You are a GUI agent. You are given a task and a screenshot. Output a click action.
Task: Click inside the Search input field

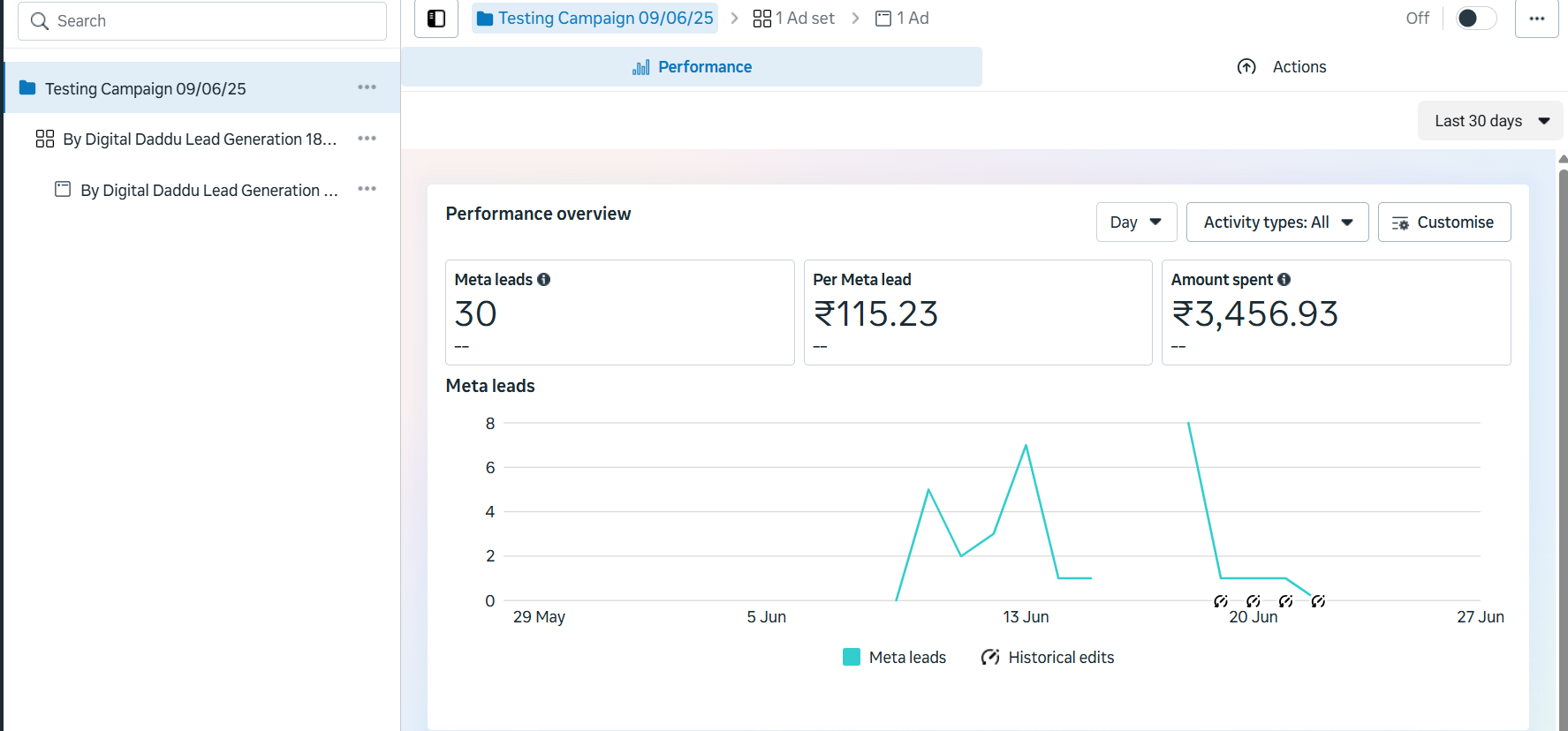click(x=202, y=21)
